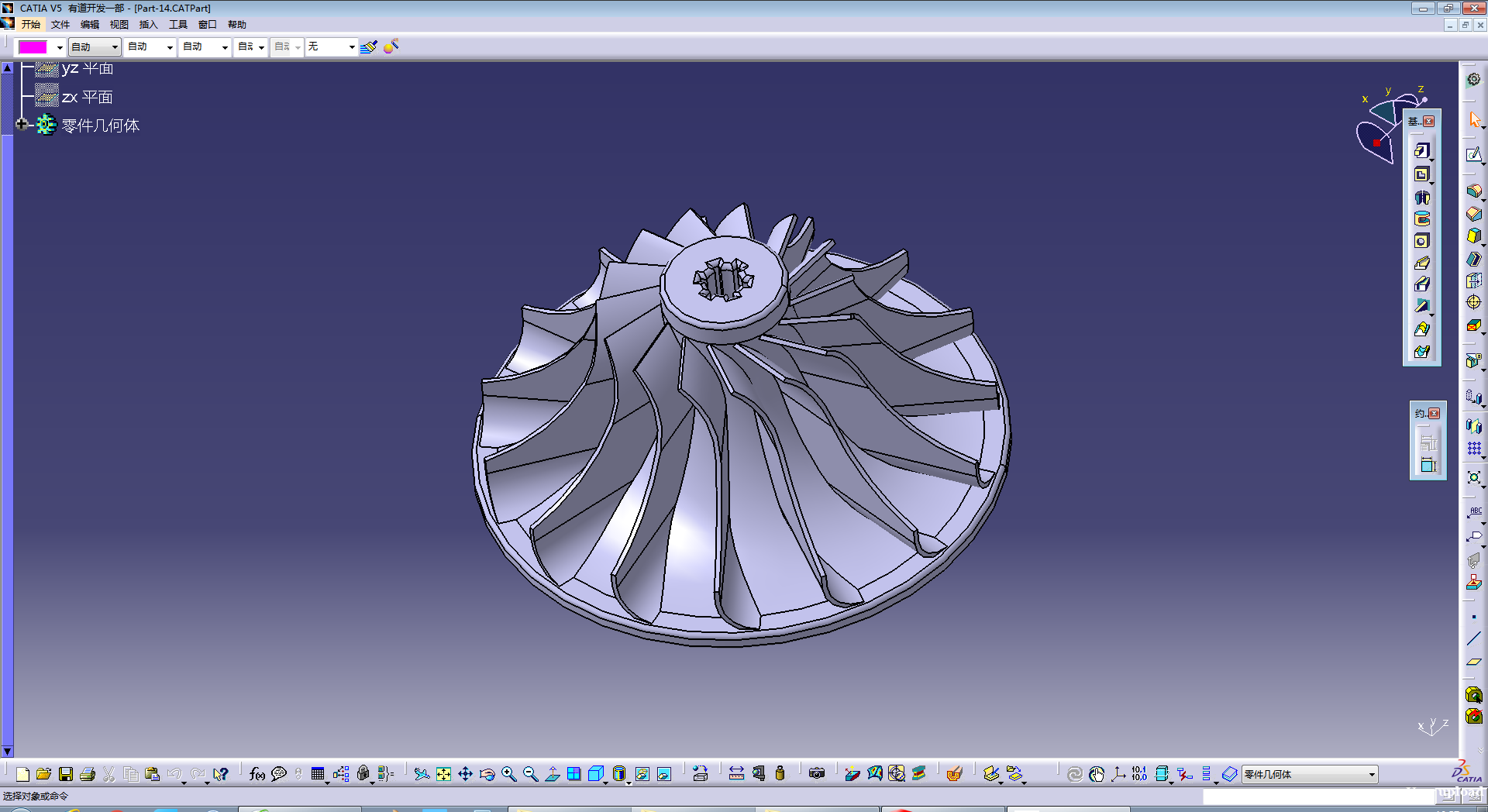The image size is (1488, 812).
Task: Toggle the Rotate view tool
Action: [487, 774]
